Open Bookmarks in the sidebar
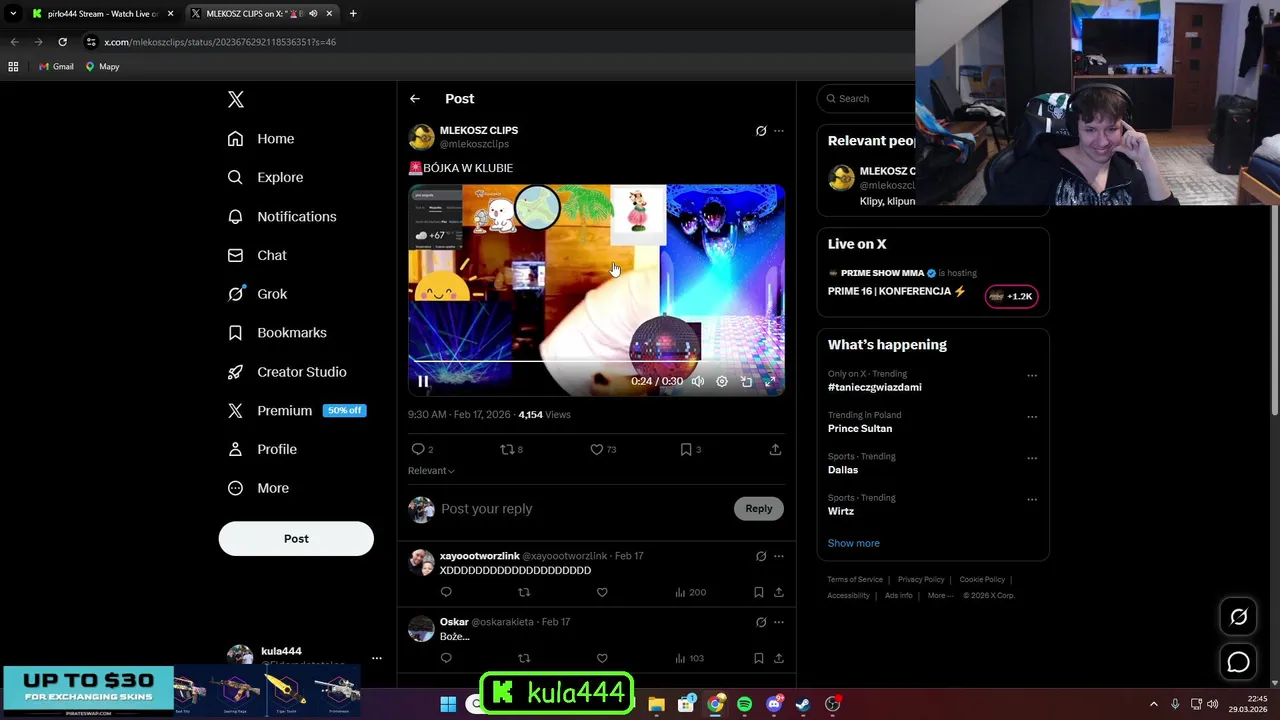The height and width of the screenshot is (720, 1280). click(277, 333)
